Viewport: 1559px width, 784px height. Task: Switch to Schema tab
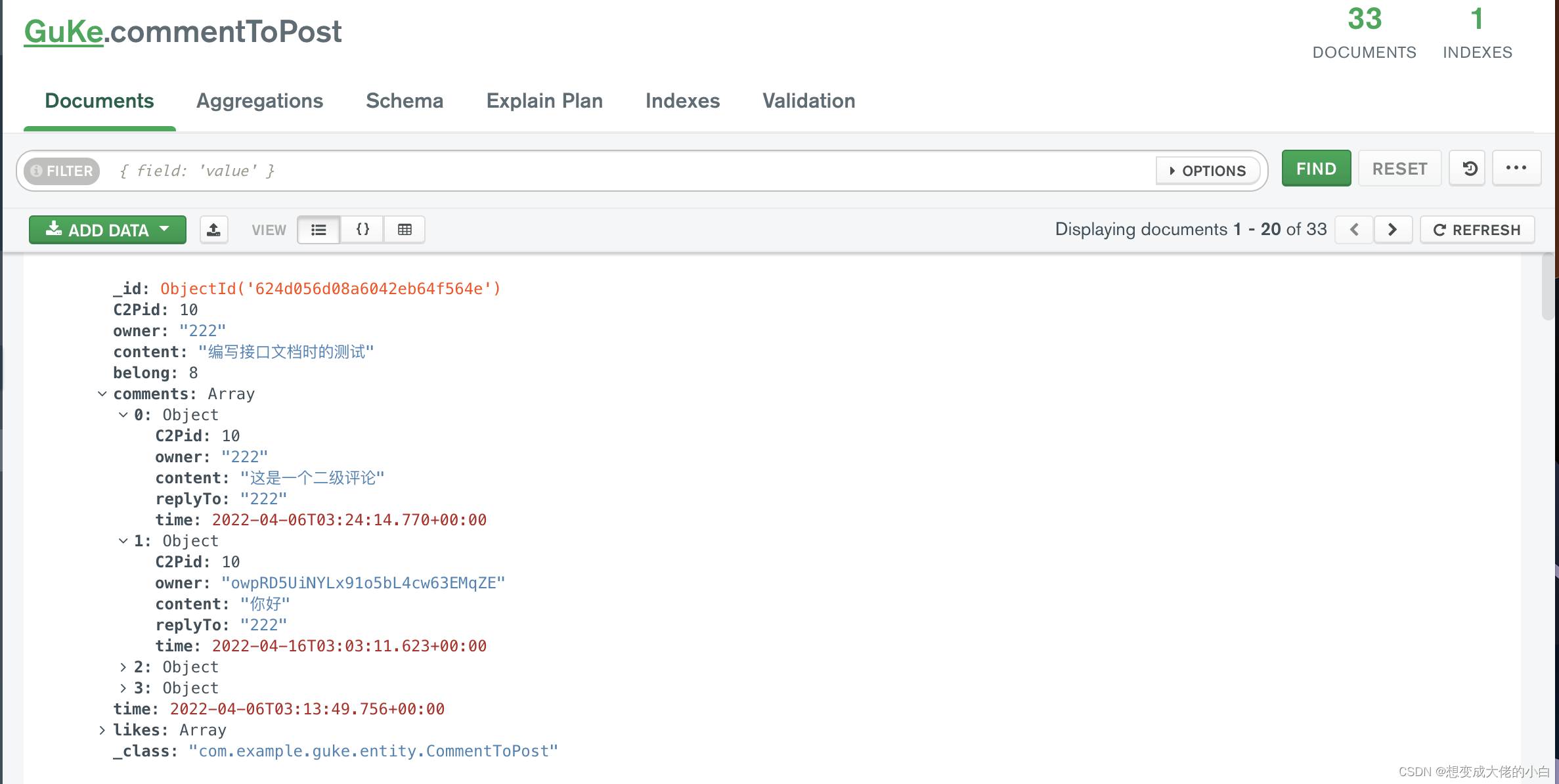coord(404,100)
